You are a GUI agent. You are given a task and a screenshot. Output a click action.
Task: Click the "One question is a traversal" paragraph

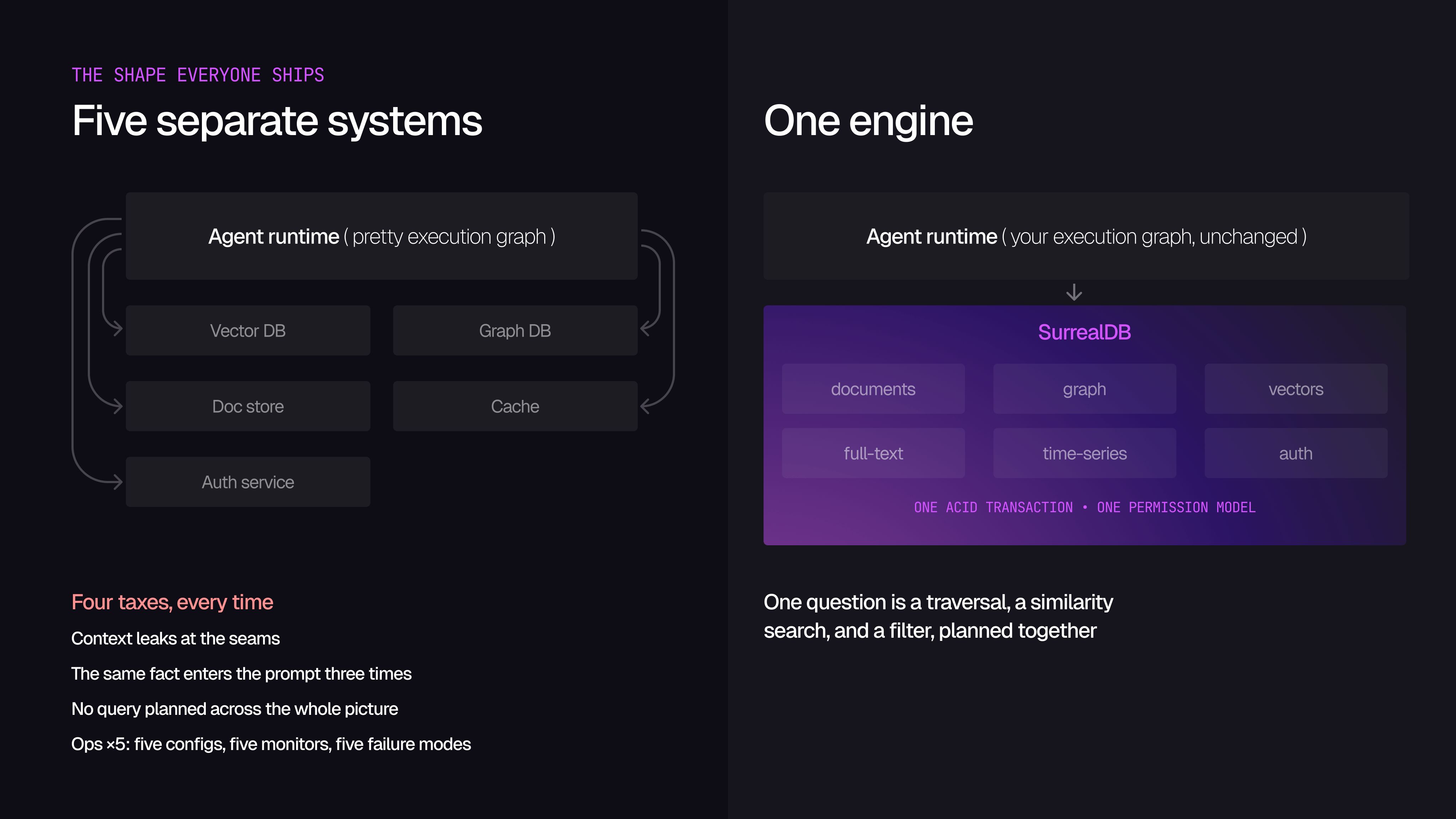[x=938, y=617]
